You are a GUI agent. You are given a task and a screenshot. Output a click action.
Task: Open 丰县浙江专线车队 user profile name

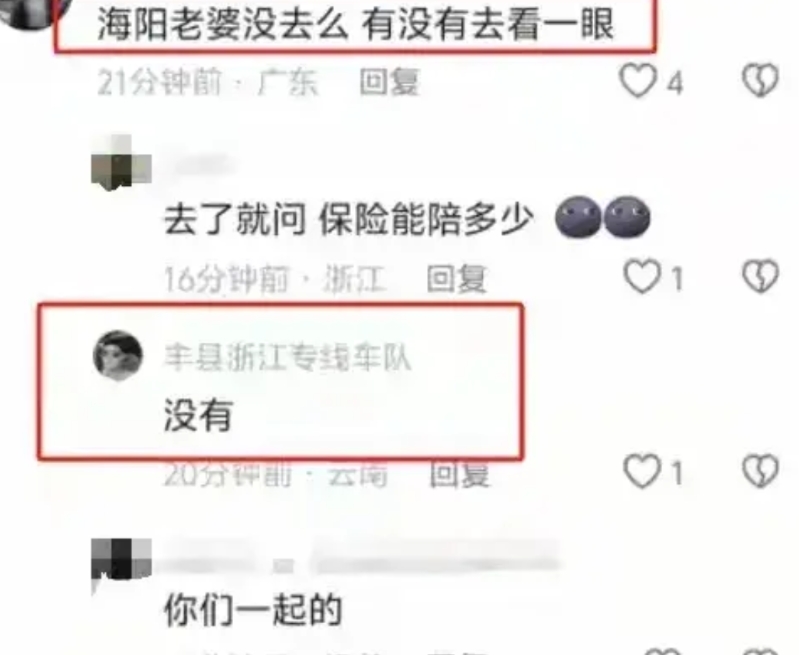click(287, 357)
